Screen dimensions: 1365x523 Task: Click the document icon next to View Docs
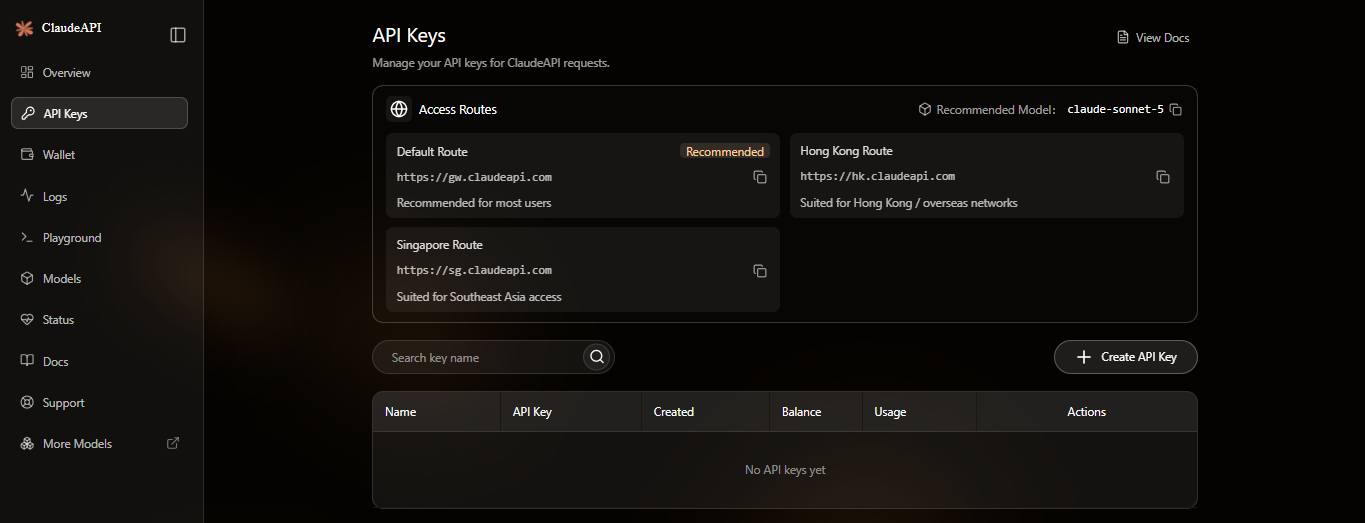[x=1123, y=38]
